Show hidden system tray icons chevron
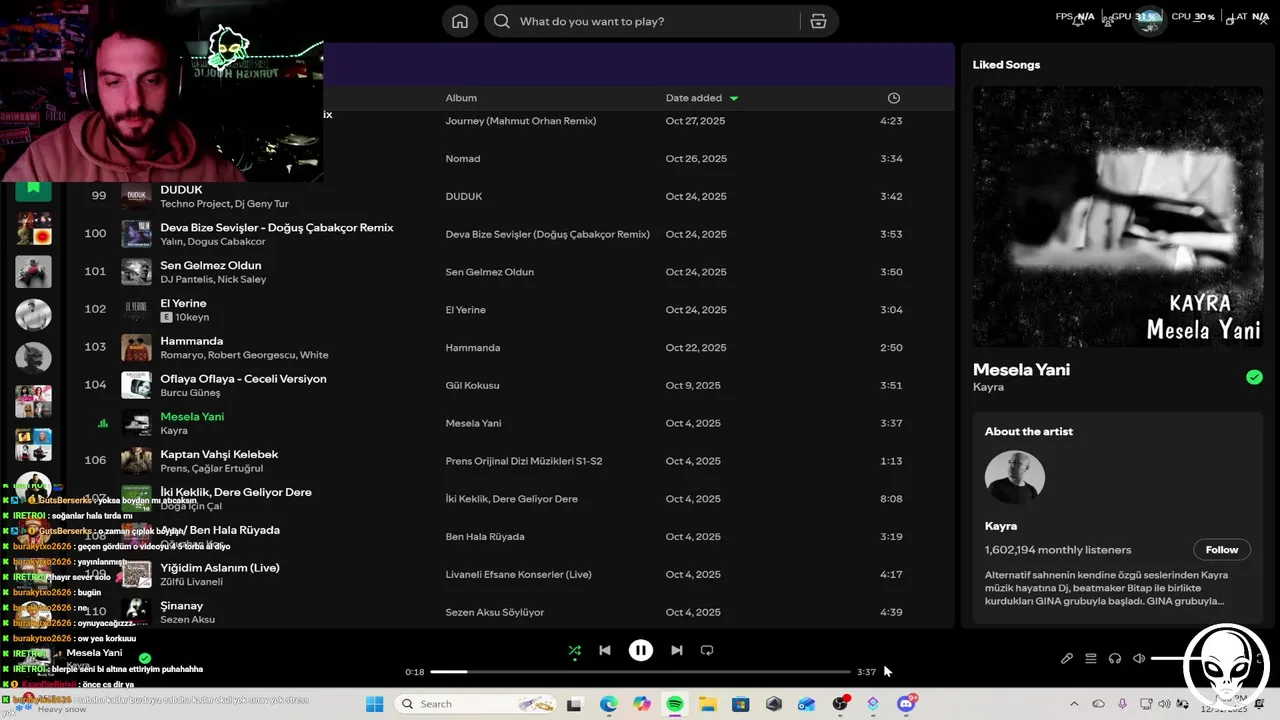 (x=1075, y=704)
